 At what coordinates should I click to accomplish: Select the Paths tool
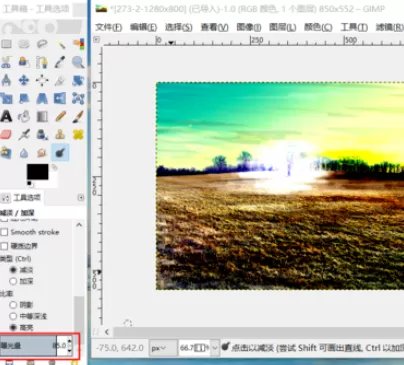(42, 62)
